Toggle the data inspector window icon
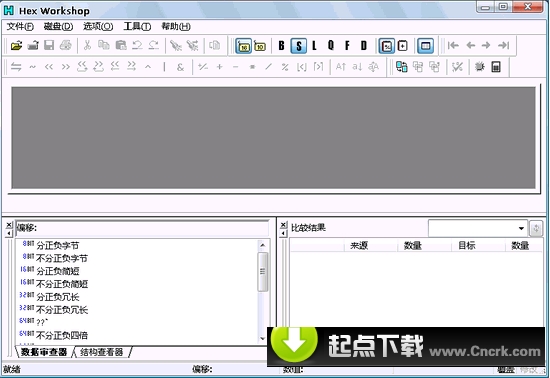 425,46
